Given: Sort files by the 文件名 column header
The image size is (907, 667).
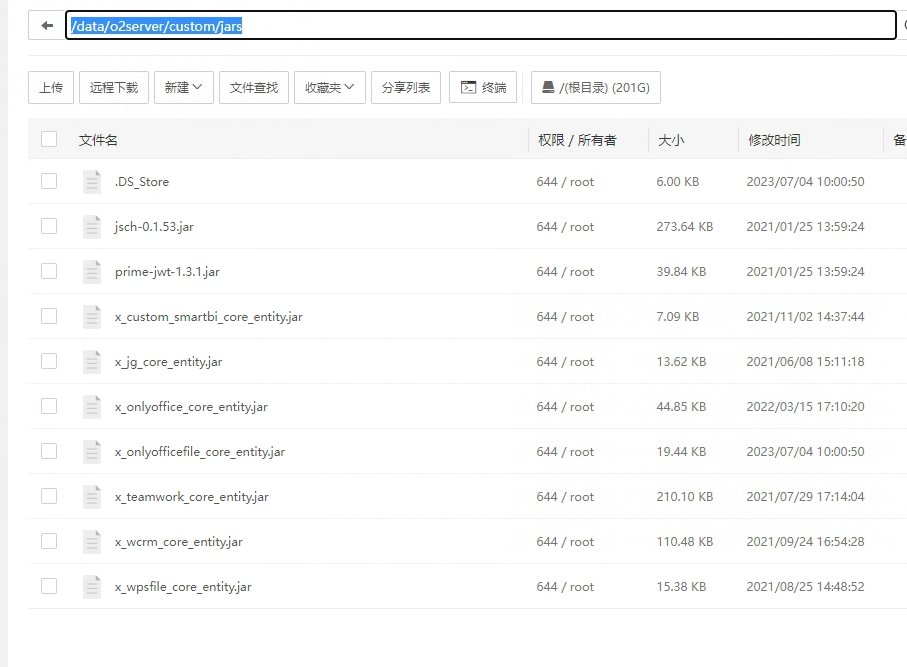Looking at the screenshot, I should (98, 140).
